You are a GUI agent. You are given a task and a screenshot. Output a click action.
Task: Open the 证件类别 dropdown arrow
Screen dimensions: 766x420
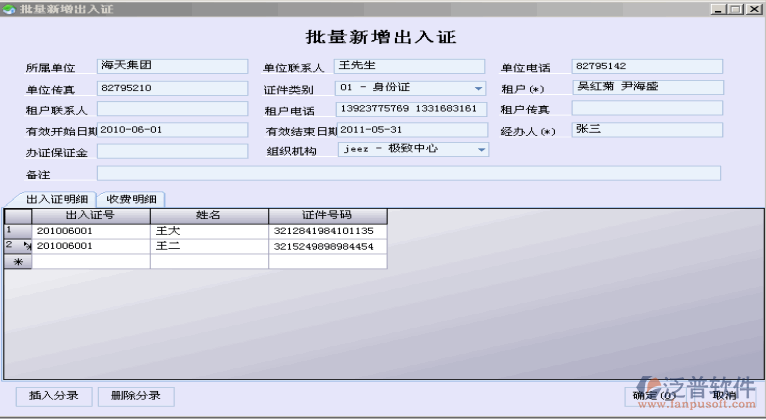point(478,88)
